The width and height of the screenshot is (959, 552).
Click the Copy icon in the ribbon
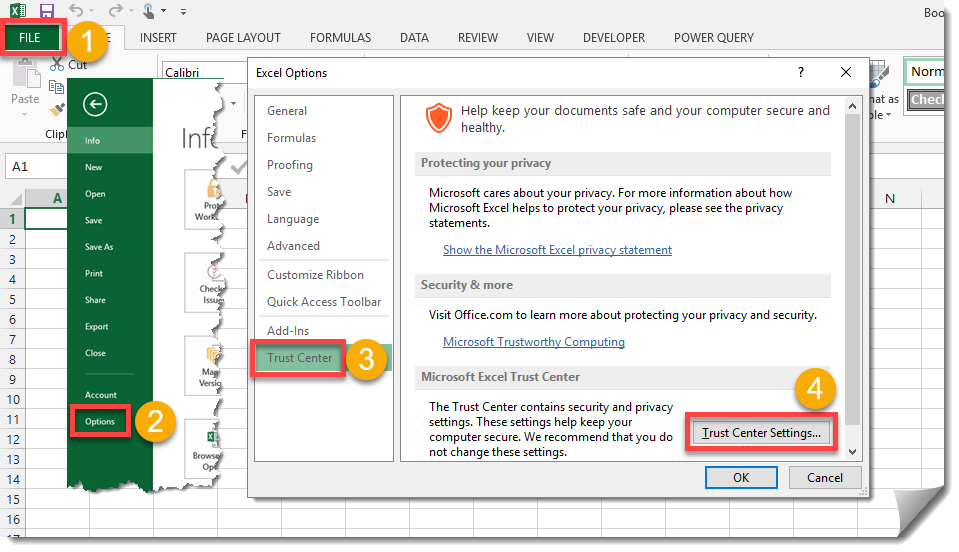pos(56,87)
